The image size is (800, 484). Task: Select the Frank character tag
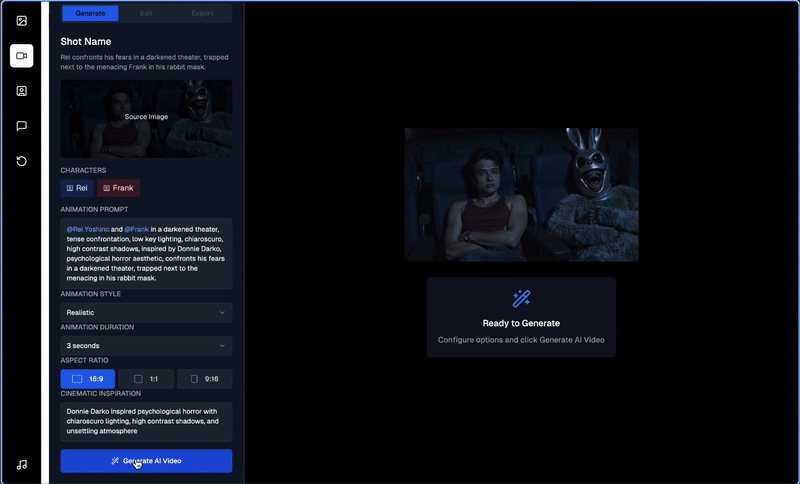pyautogui.click(x=119, y=188)
